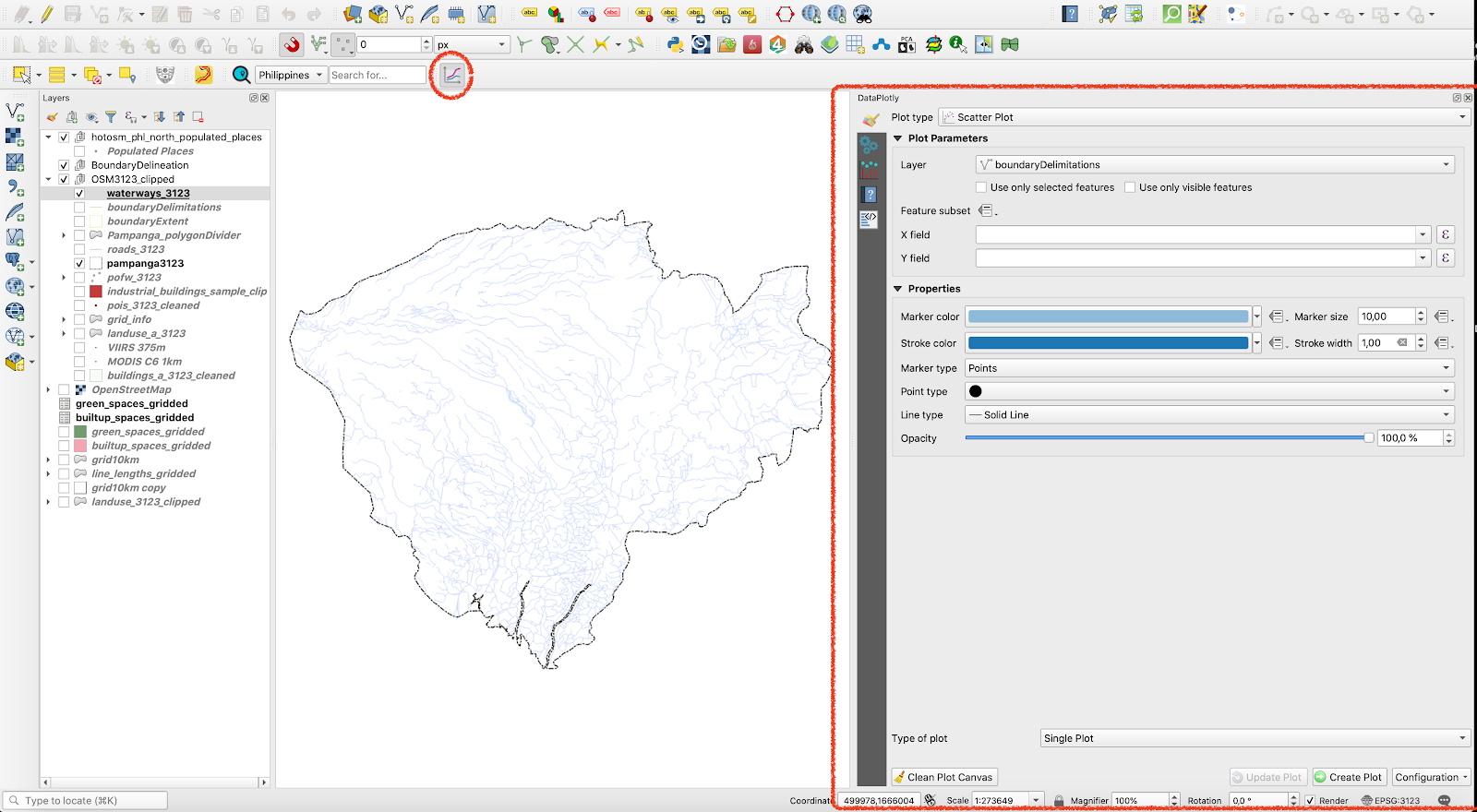Screen dimensions: 1477x812
Task: Toggle visibility of waterways_3123 layer
Action: [79, 194]
